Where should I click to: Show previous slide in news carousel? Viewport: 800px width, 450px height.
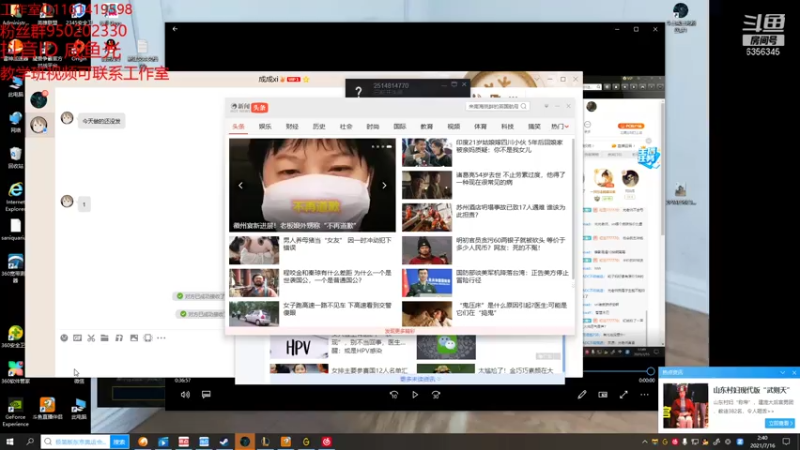click(x=241, y=186)
